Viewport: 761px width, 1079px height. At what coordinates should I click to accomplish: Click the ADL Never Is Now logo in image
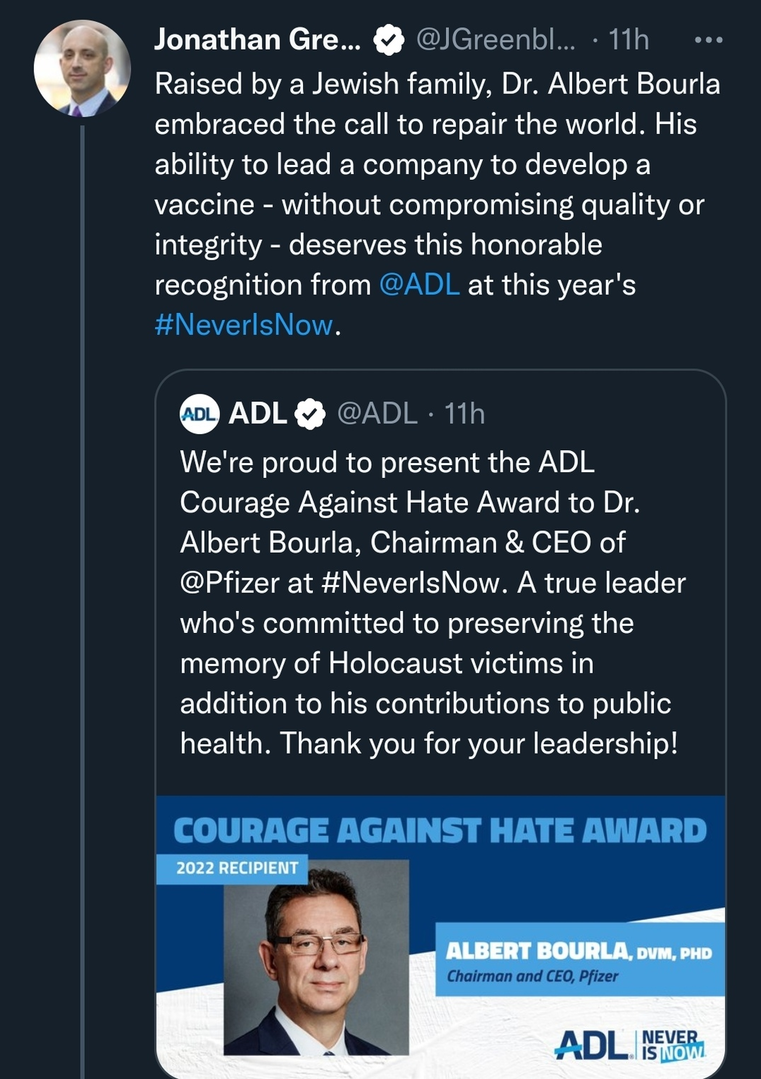point(630,1041)
